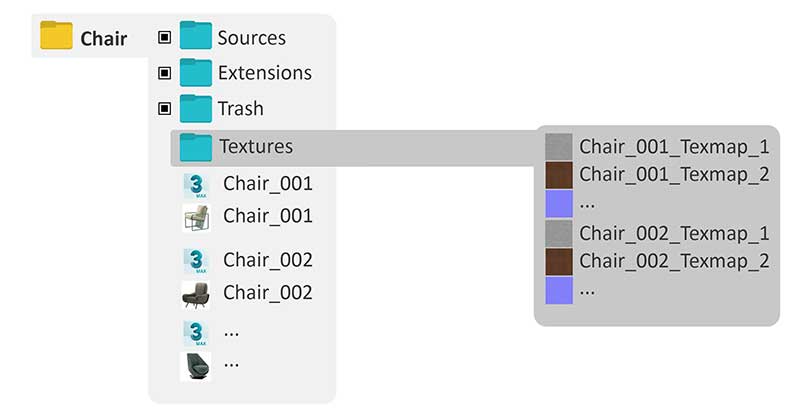Select the Textures folder label
The image size is (800, 420).
(256, 146)
